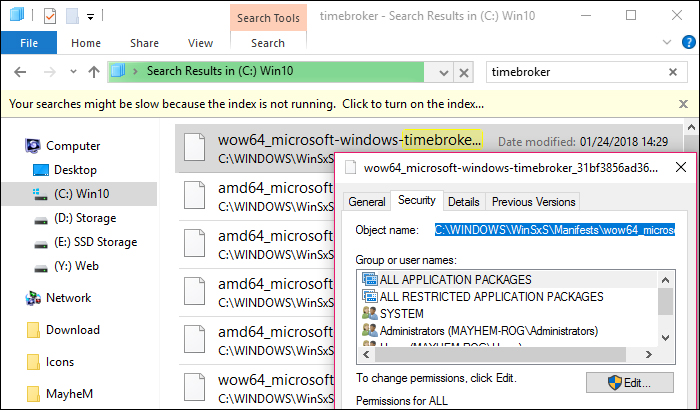700x410 pixels.
Task: Select ALL RESTRICTED APPLICATION PACKAGES entry
Action: (492, 297)
